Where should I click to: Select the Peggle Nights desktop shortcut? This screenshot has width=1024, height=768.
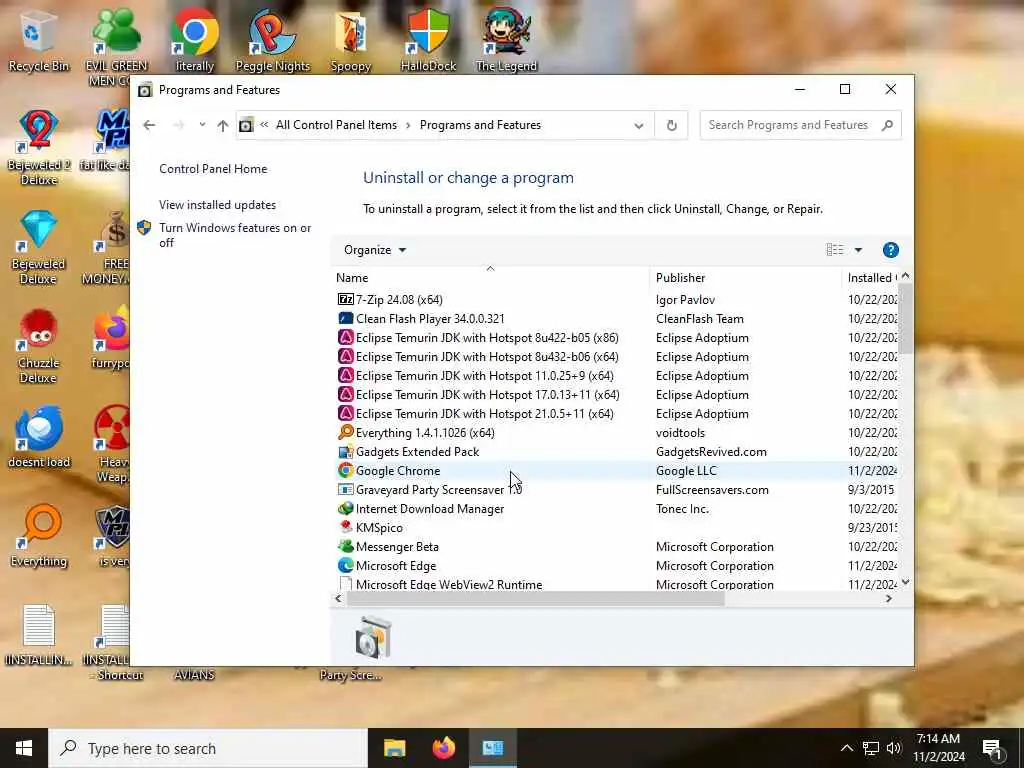click(x=272, y=41)
